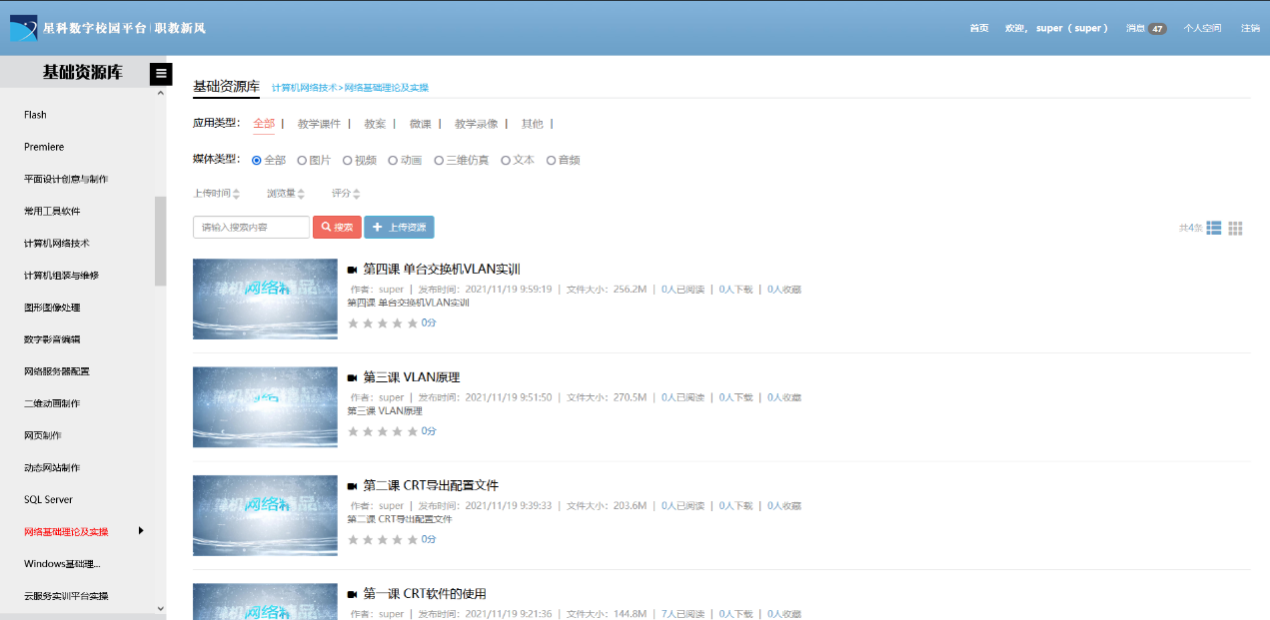Sort results by 上传时间
Screen dimensions: 1270x620
coord(216,193)
